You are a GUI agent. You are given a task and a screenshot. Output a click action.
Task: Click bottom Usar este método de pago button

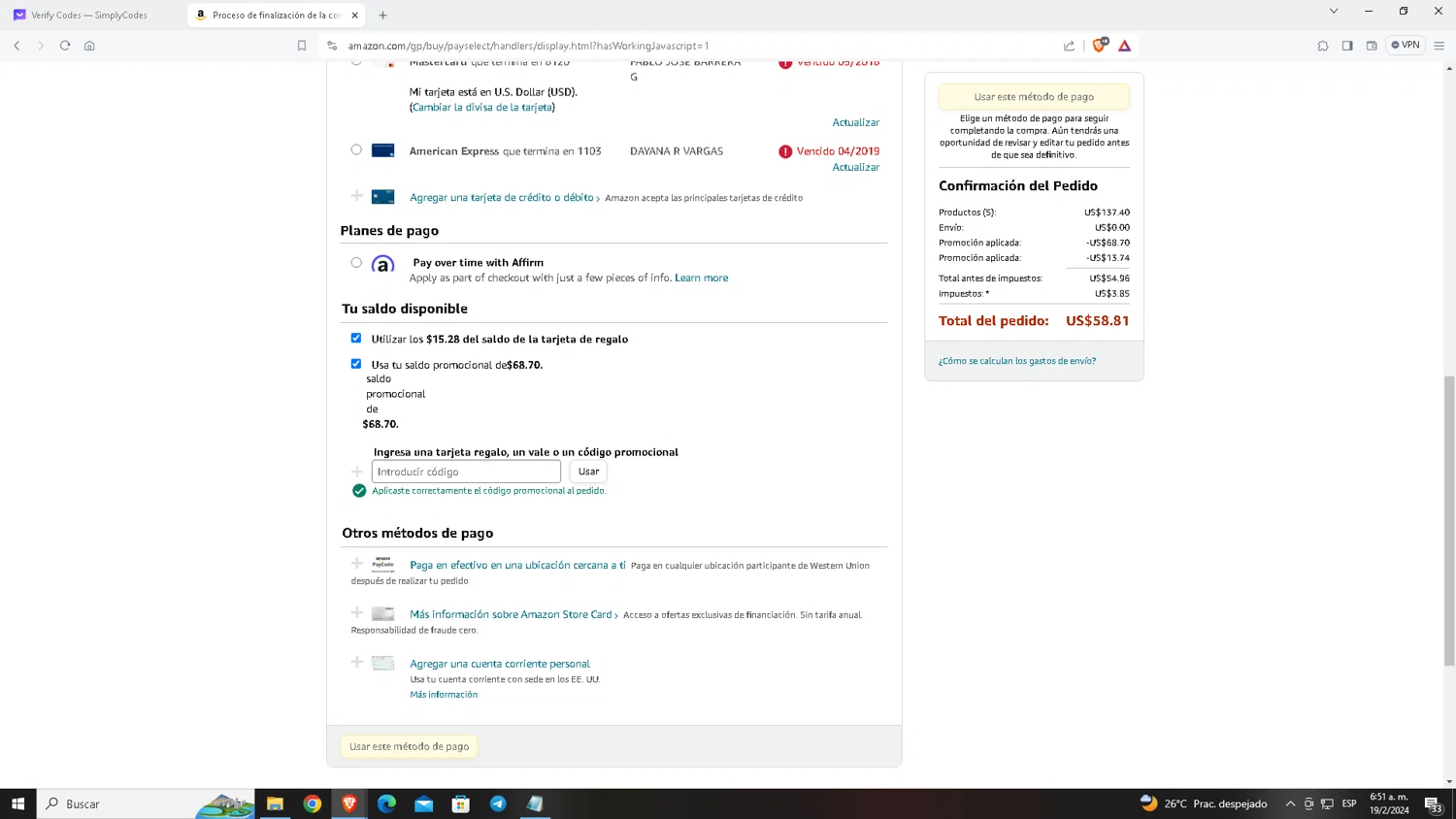(x=409, y=746)
